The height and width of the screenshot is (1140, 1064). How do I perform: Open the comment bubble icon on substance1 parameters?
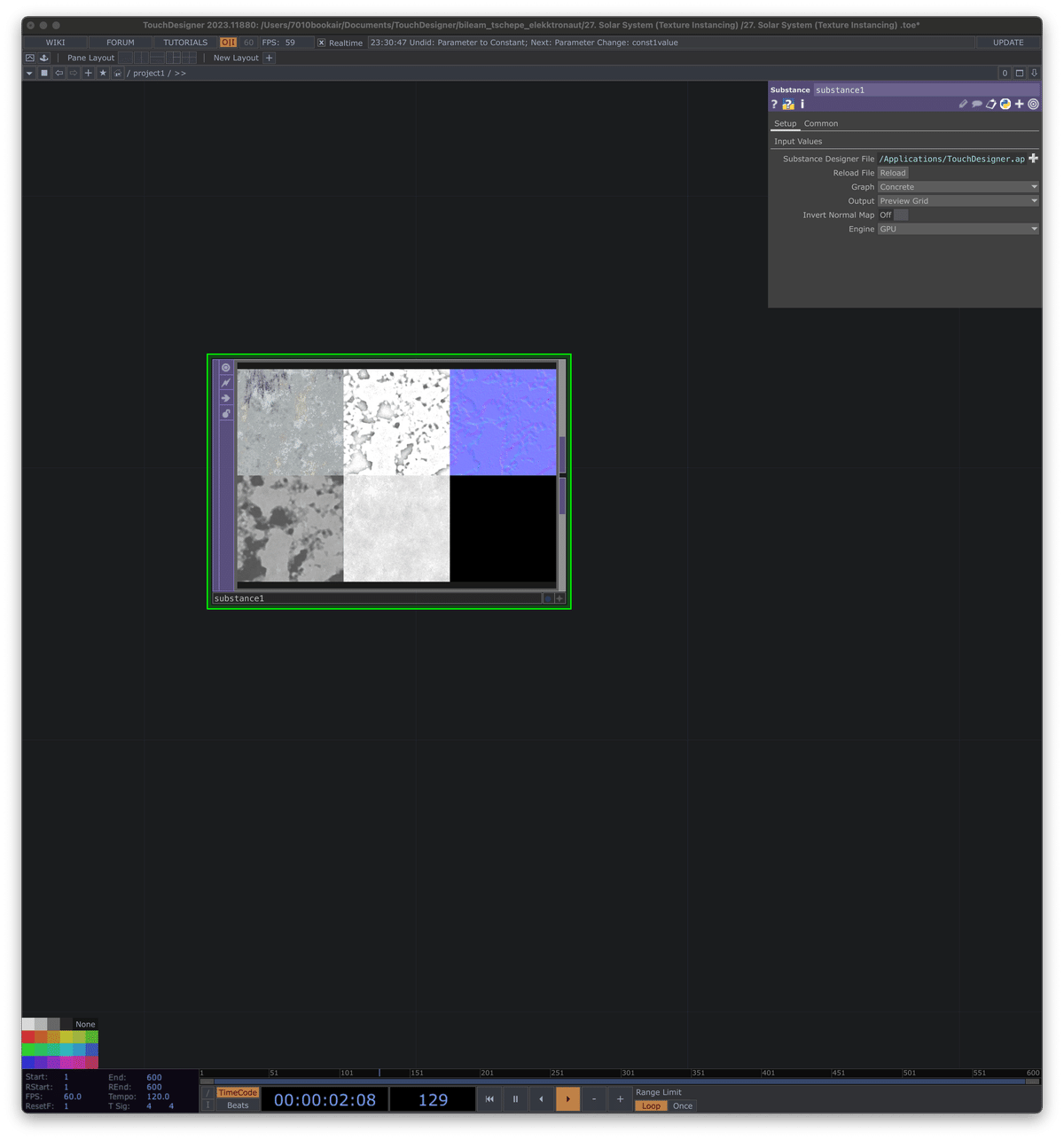pos(976,104)
